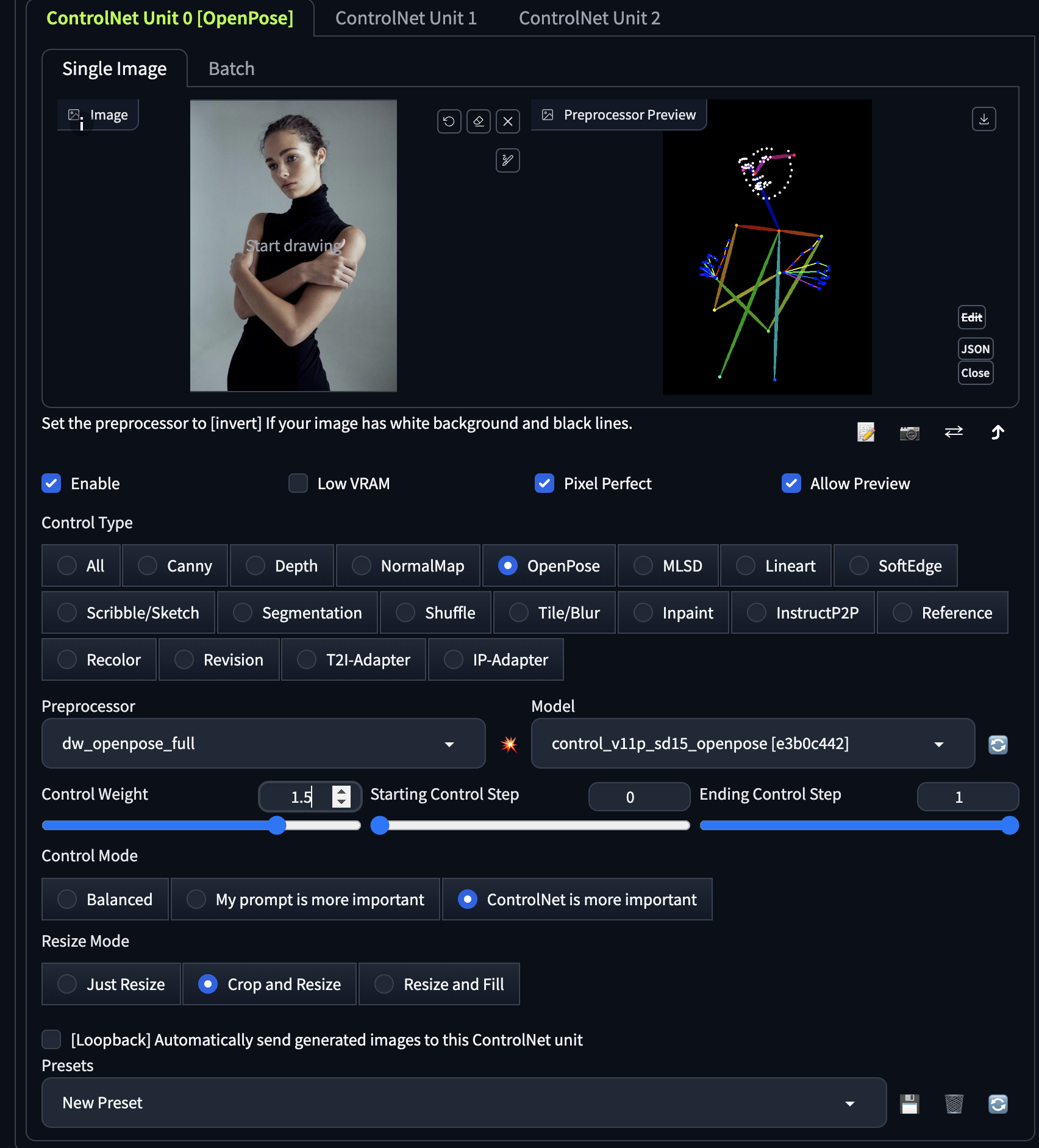The height and width of the screenshot is (1148, 1039).
Task: Send dimensions using the upward arrow icon
Action: (x=998, y=432)
